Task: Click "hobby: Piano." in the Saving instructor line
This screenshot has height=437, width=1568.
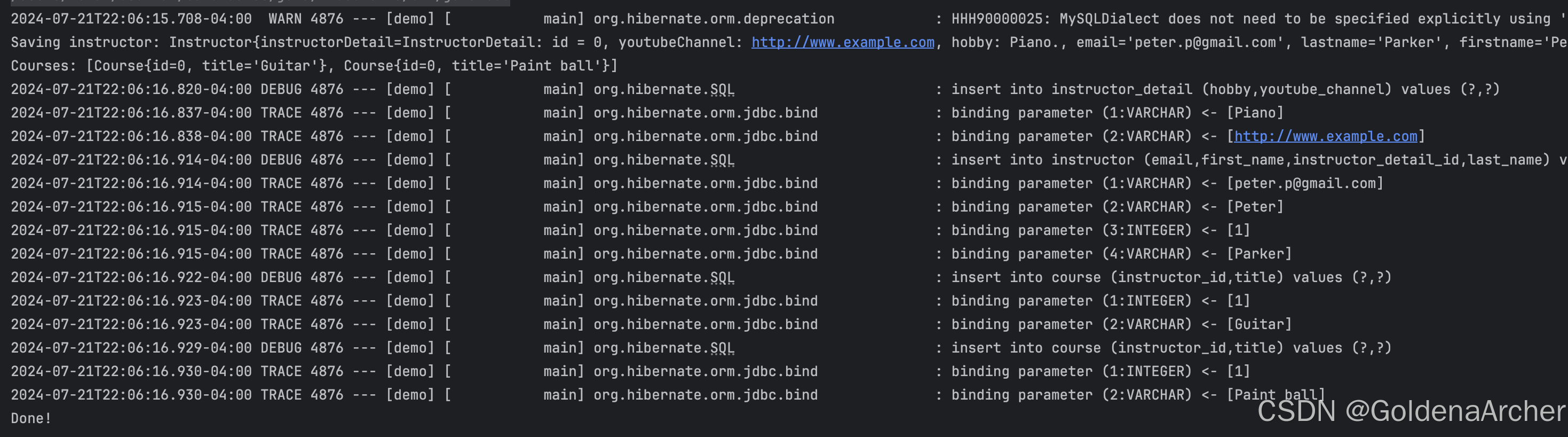Action: [x=1005, y=42]
